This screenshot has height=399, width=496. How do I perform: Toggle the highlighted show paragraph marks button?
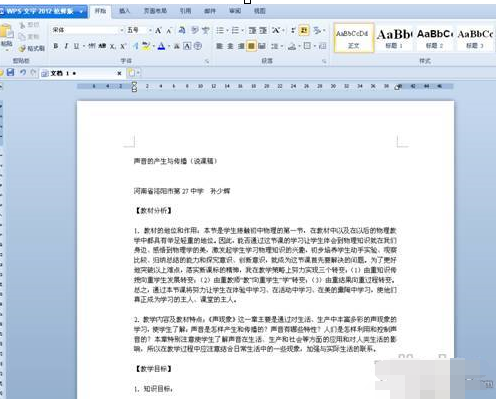[x=304, y=30]
